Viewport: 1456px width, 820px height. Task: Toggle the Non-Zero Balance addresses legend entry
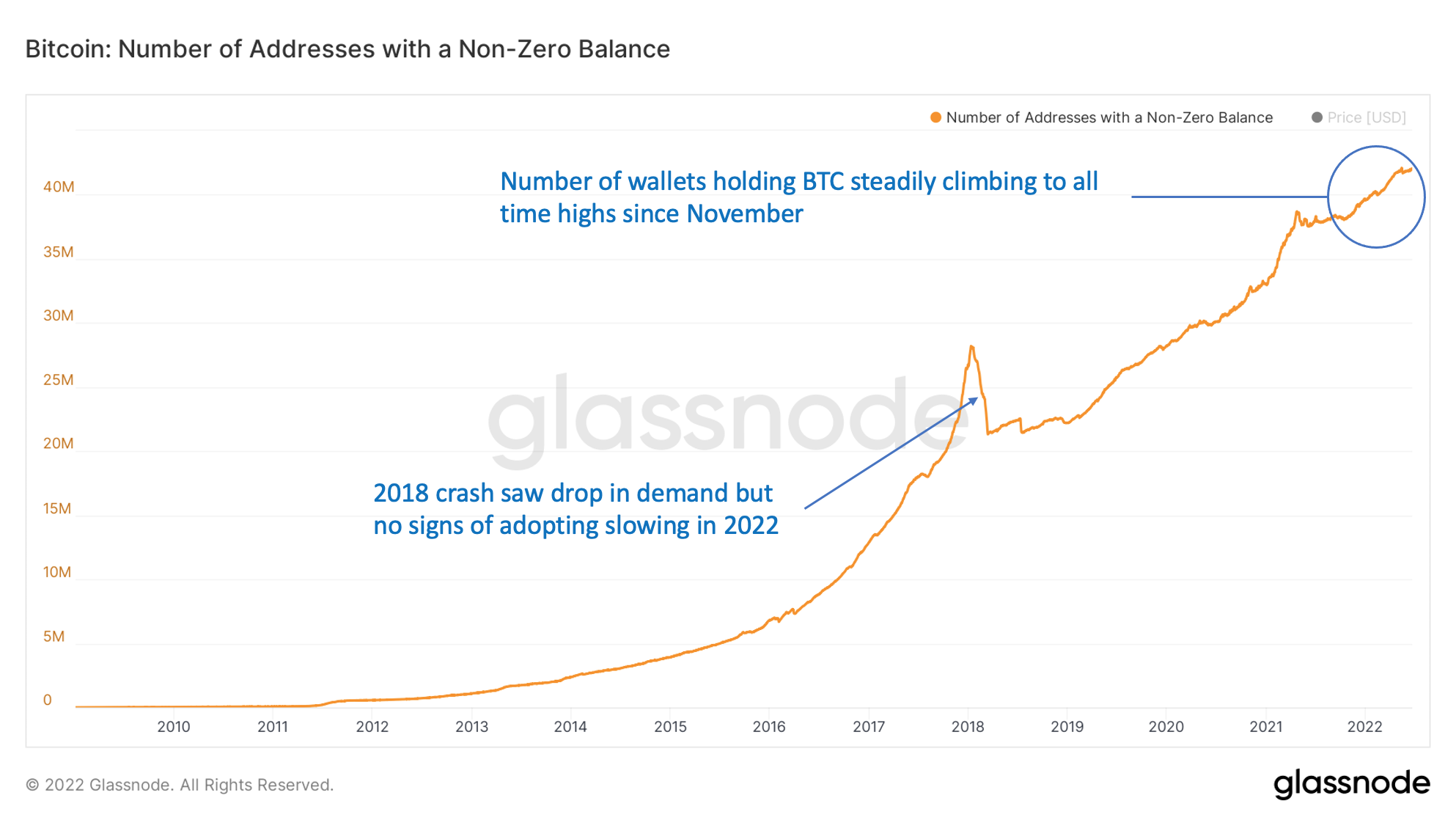click(x=1101, y=117)
